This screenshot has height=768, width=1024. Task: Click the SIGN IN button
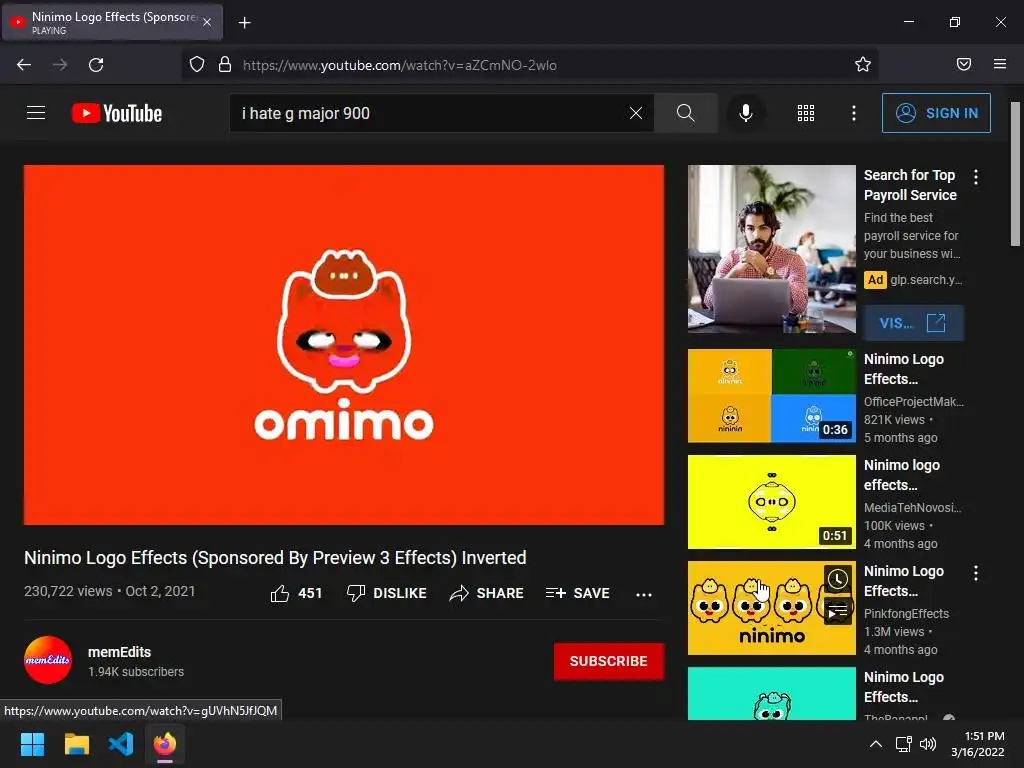(x=936, y=113)
